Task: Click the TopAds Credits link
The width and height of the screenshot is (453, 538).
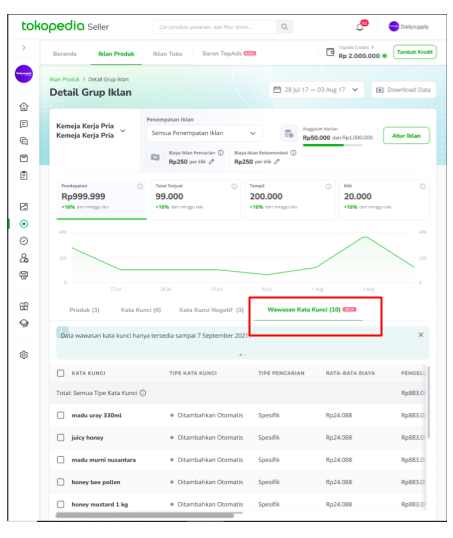Action: [x=356, y=47]
